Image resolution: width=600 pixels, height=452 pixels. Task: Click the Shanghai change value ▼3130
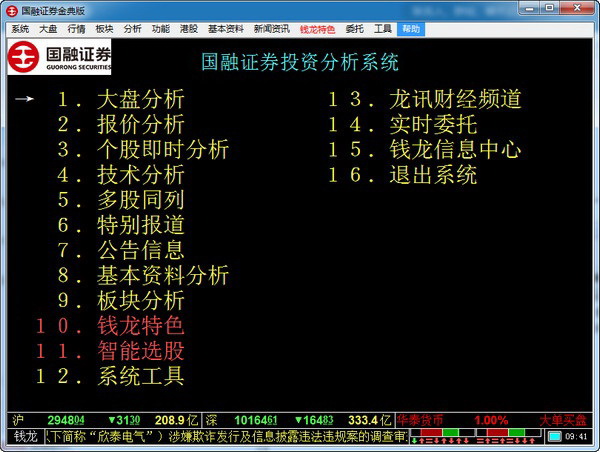pyautogui.click(x=124, y=421)
